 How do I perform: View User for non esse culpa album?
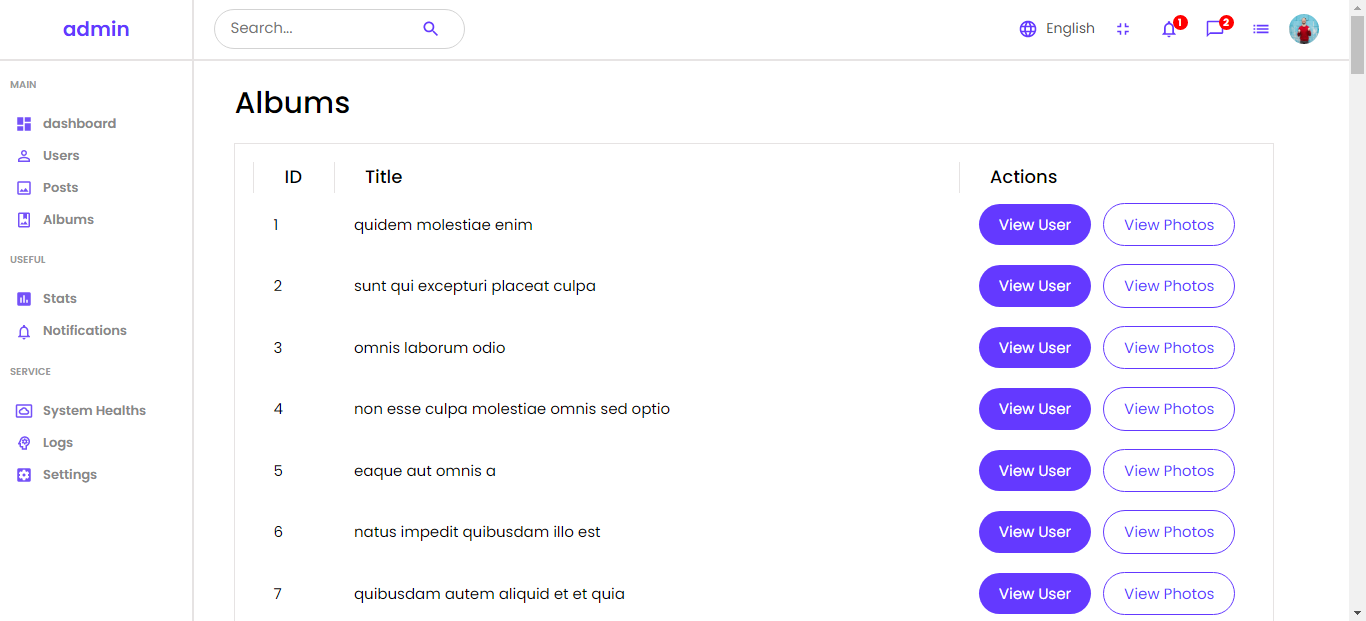point(1035,409)
